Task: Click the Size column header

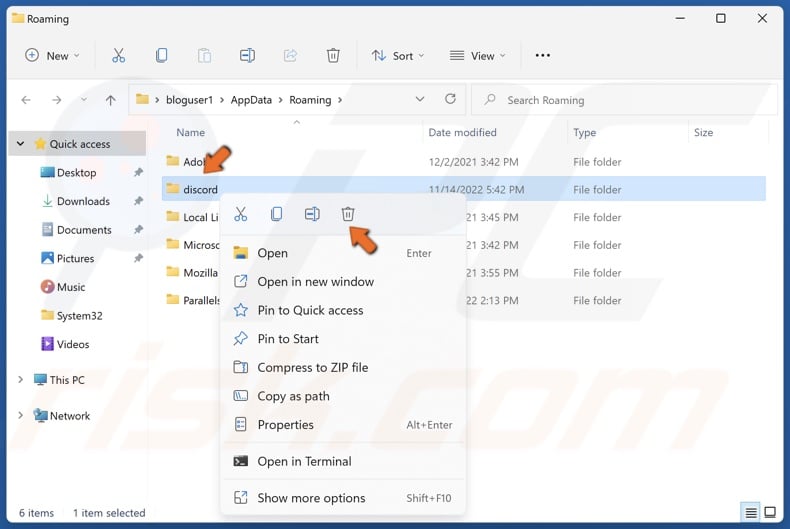Action: (x=703, y=133)
